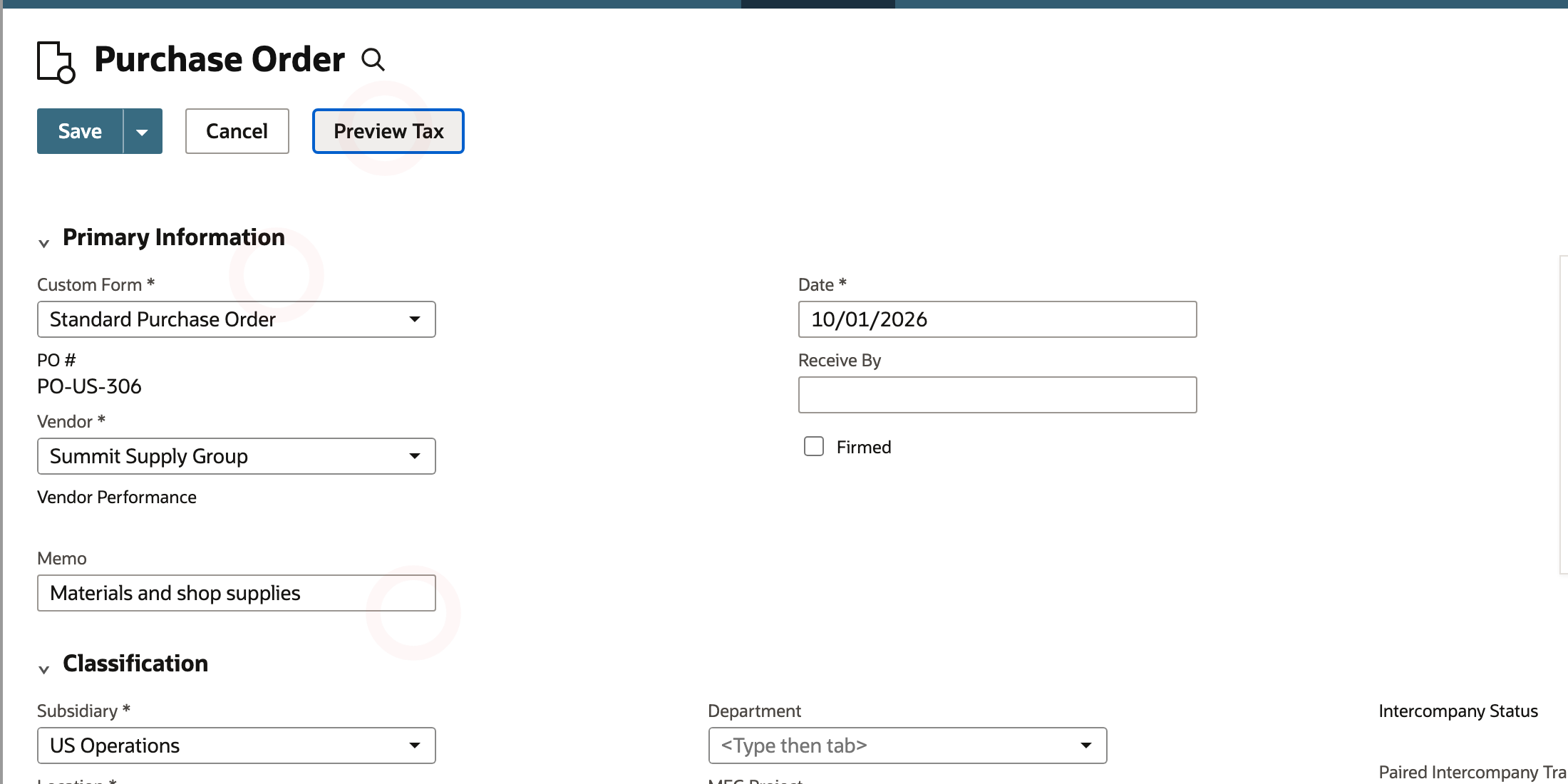
Task: Click the Cancel button
Action: 237,131
